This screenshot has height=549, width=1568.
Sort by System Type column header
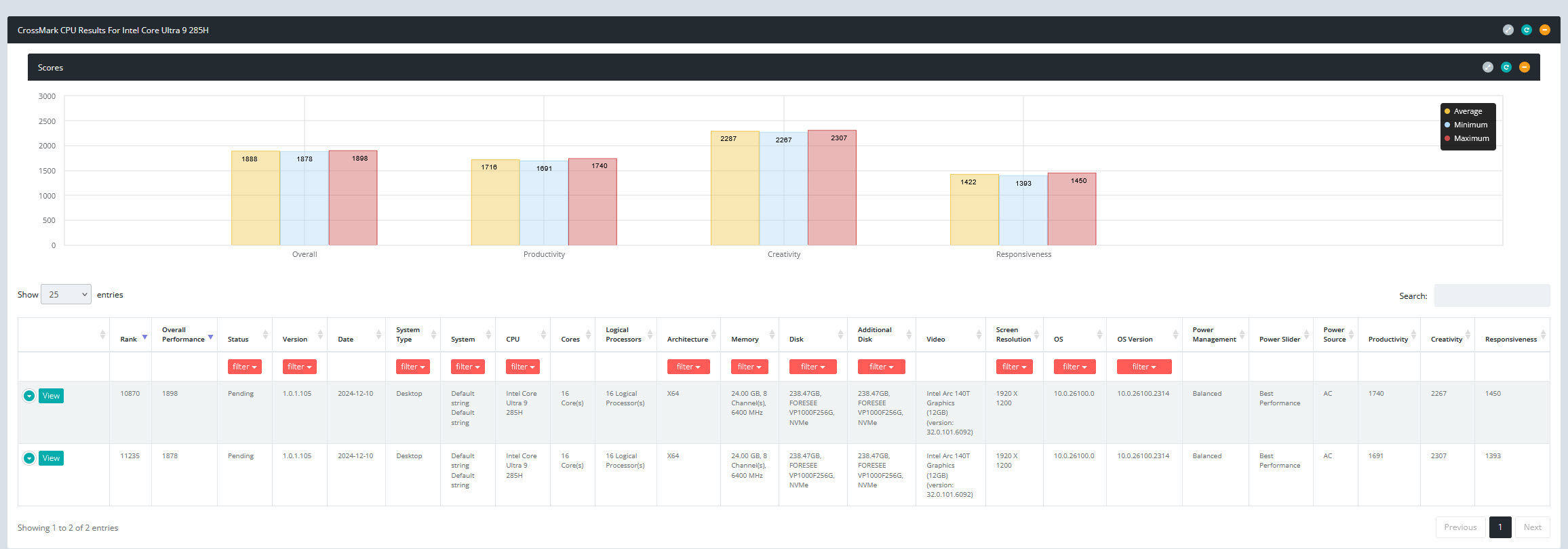point(413,335)
